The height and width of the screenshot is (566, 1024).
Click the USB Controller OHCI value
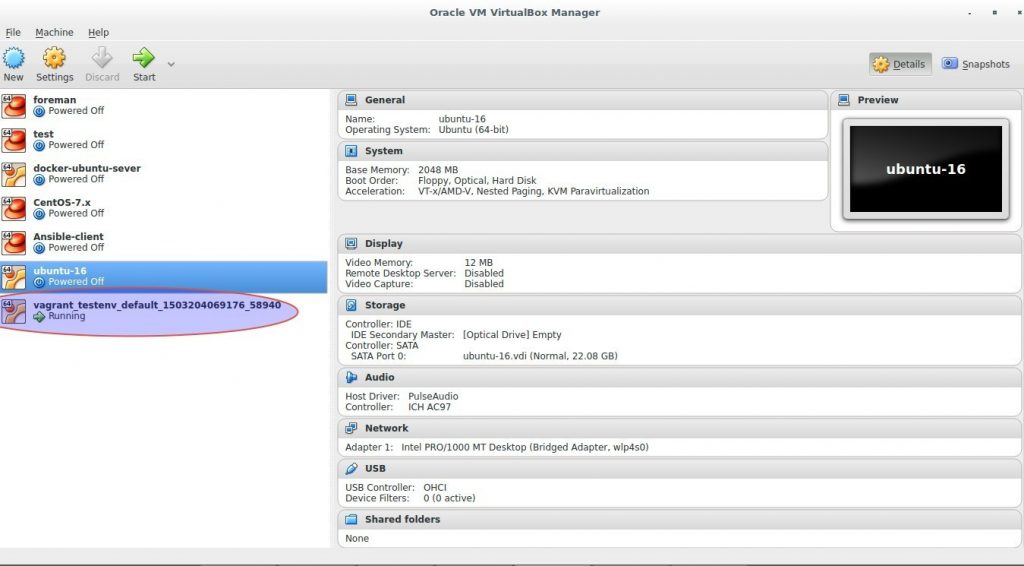[x=435, y=488]
